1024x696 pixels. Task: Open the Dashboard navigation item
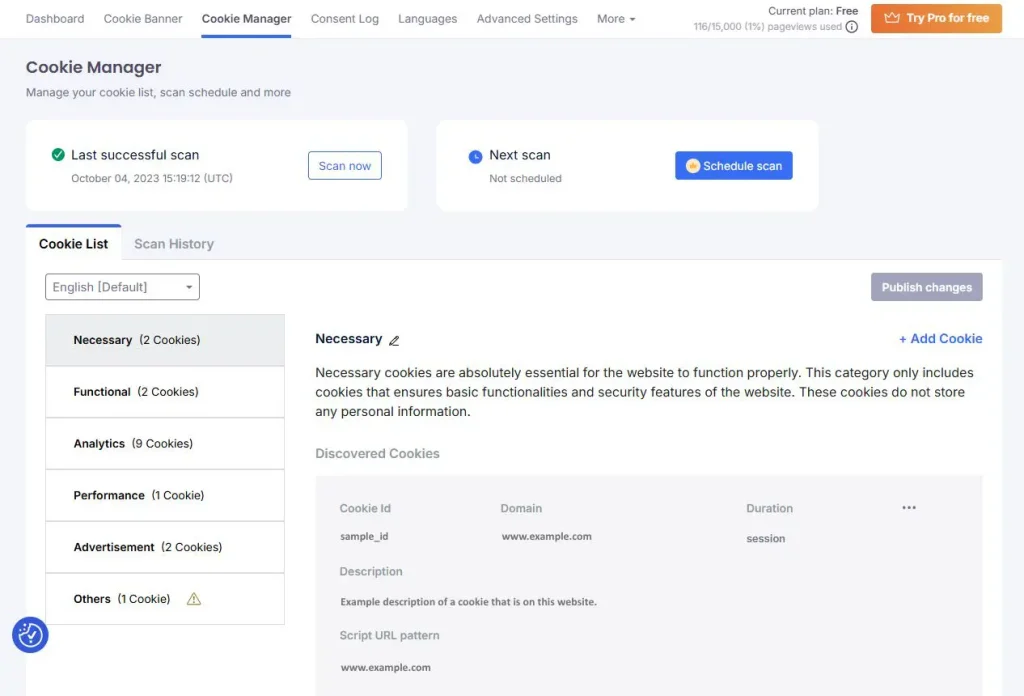[x=55, y=18]
